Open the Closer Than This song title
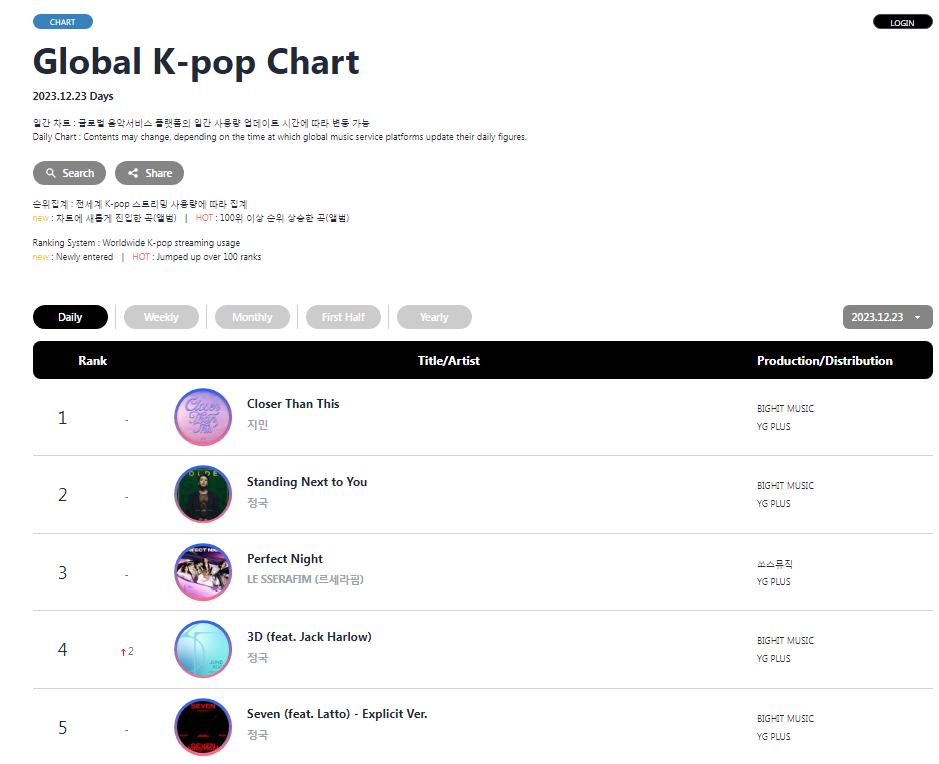This screenshot has height=764, width=939. pyautogui.click(x=293, y=404)
